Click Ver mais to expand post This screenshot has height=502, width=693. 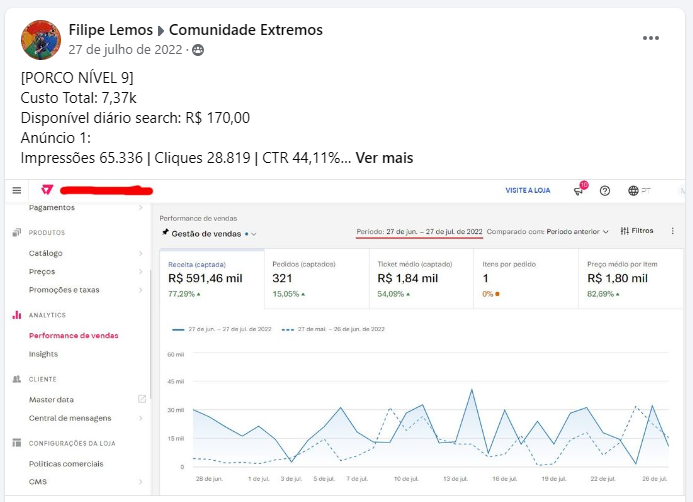(x=384, y=158)
